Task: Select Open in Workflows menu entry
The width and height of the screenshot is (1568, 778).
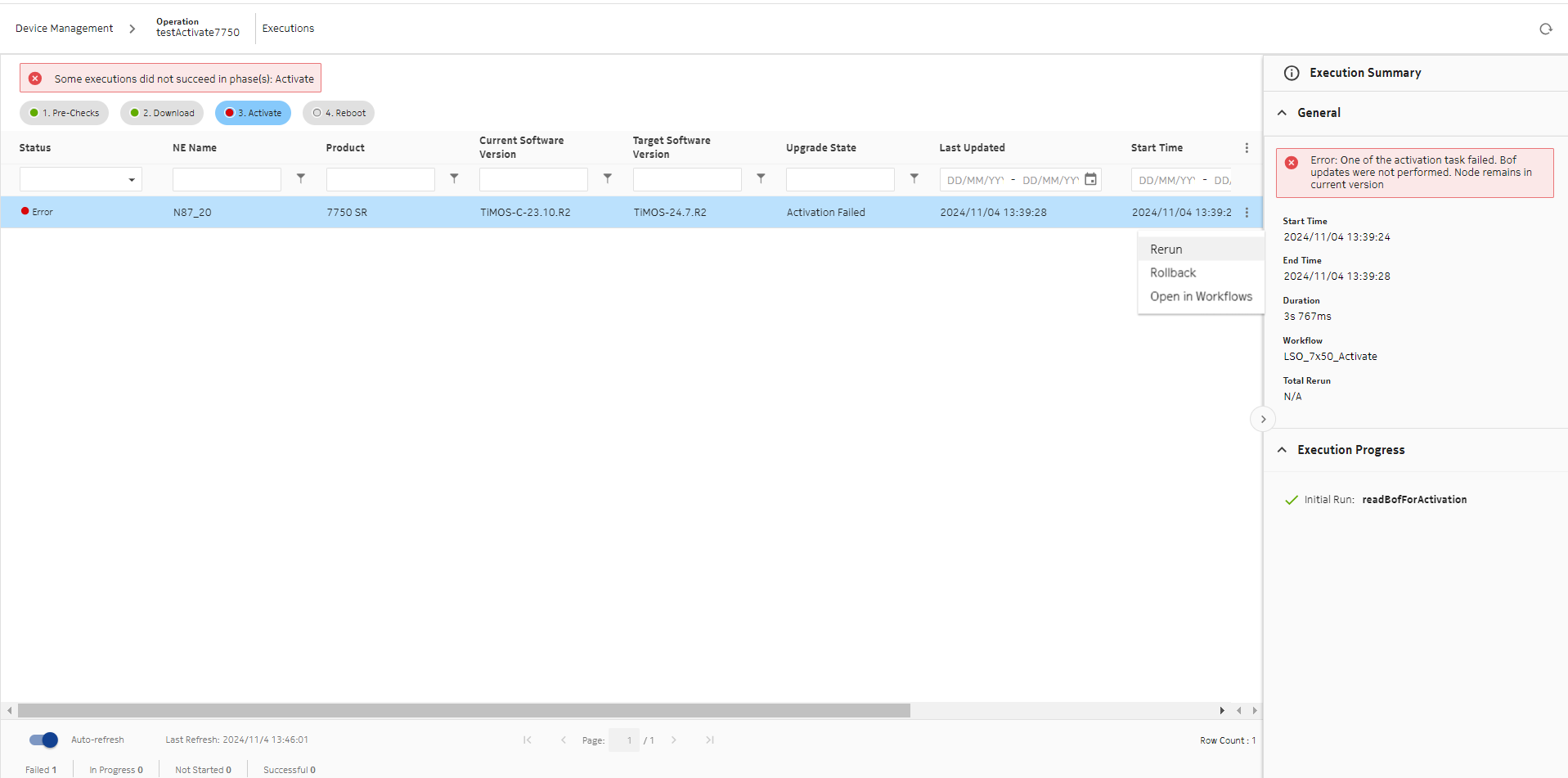Action: [1201, 297]
